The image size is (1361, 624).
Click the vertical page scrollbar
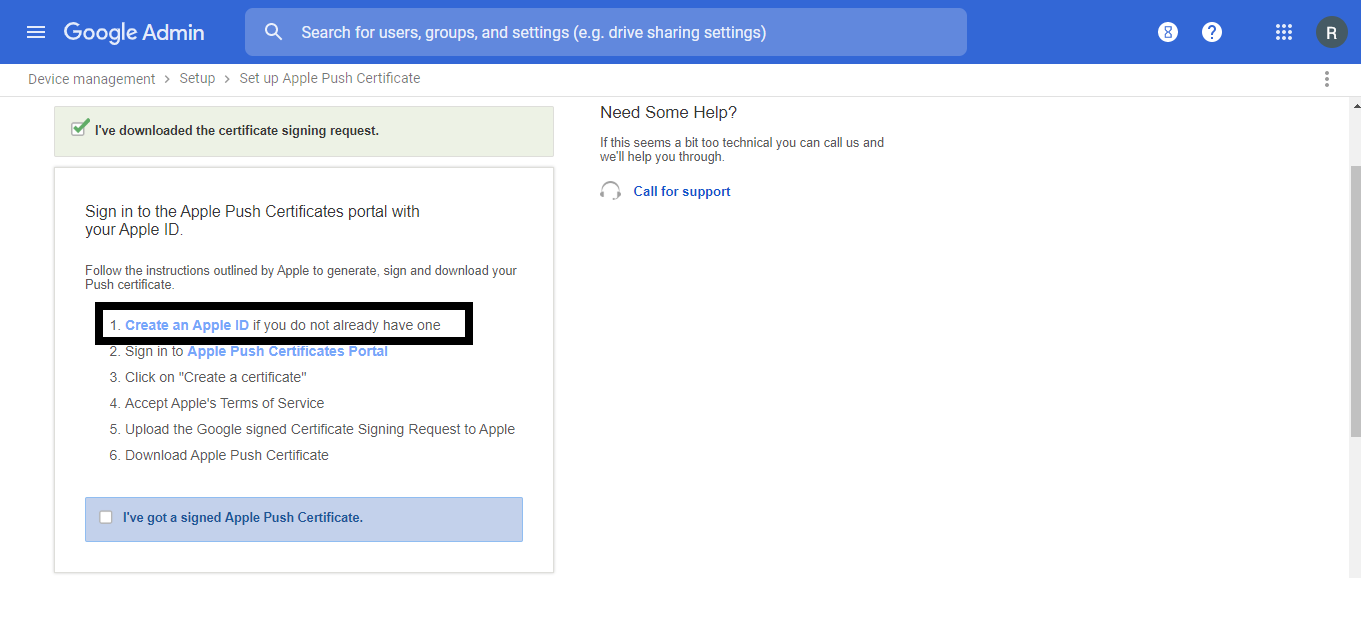point(1355,300)
